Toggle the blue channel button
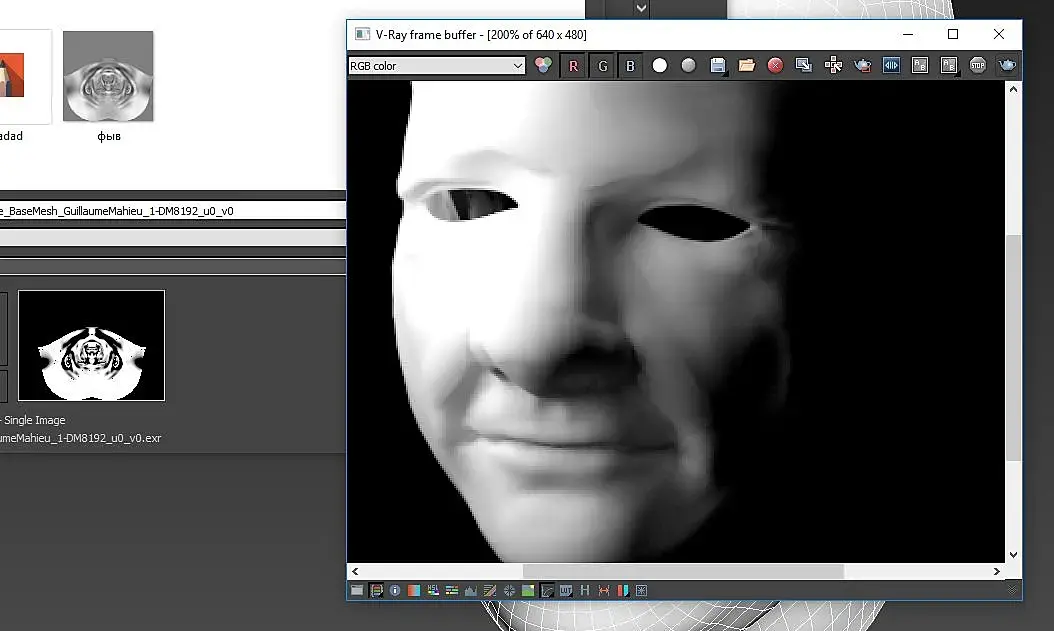The height and width of the screenshot is (631, 1054). (x=630, y=66)
